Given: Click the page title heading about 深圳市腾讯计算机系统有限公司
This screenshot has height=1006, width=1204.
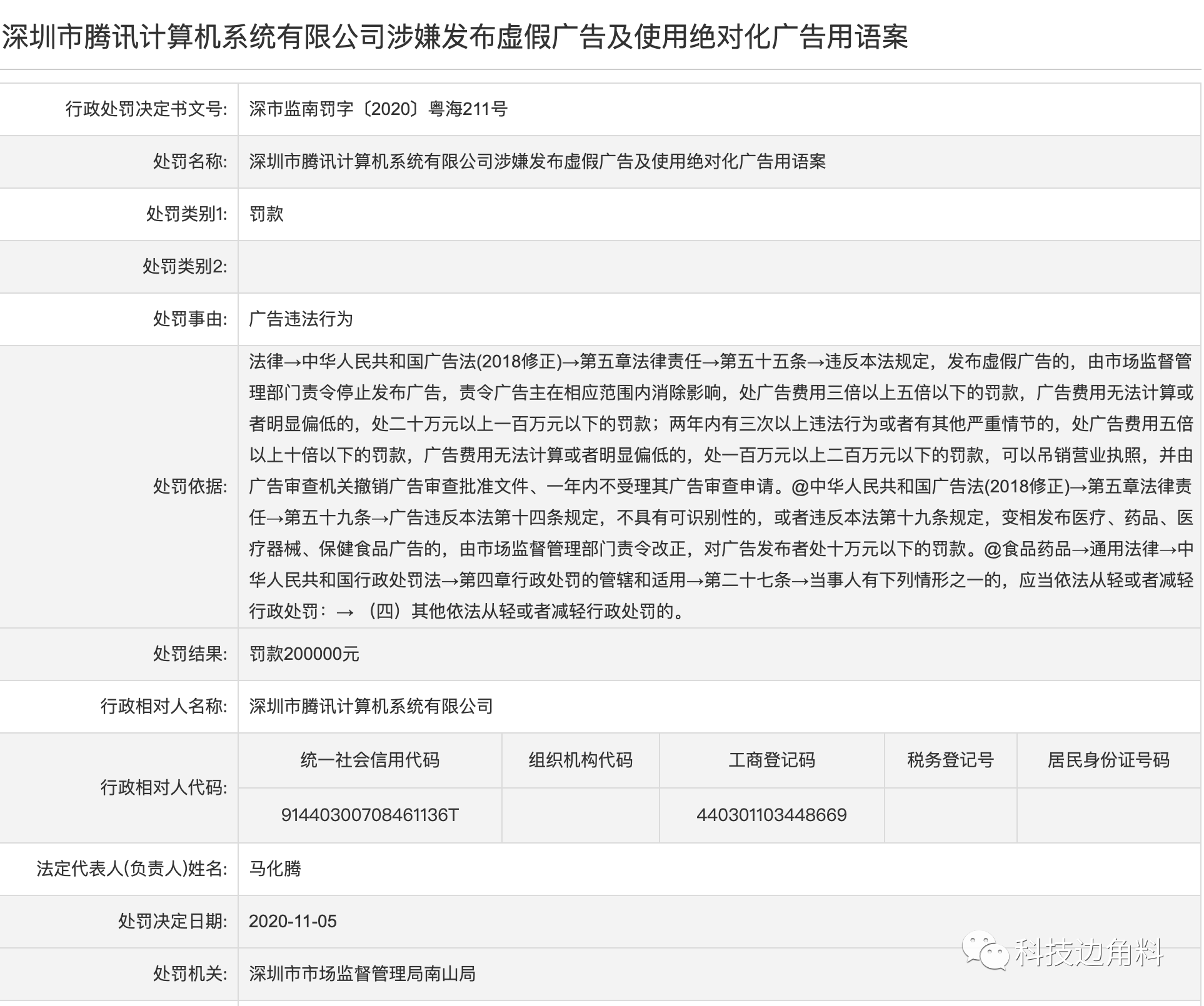Looking at the screenshot, I should click(x=455, y=37).
